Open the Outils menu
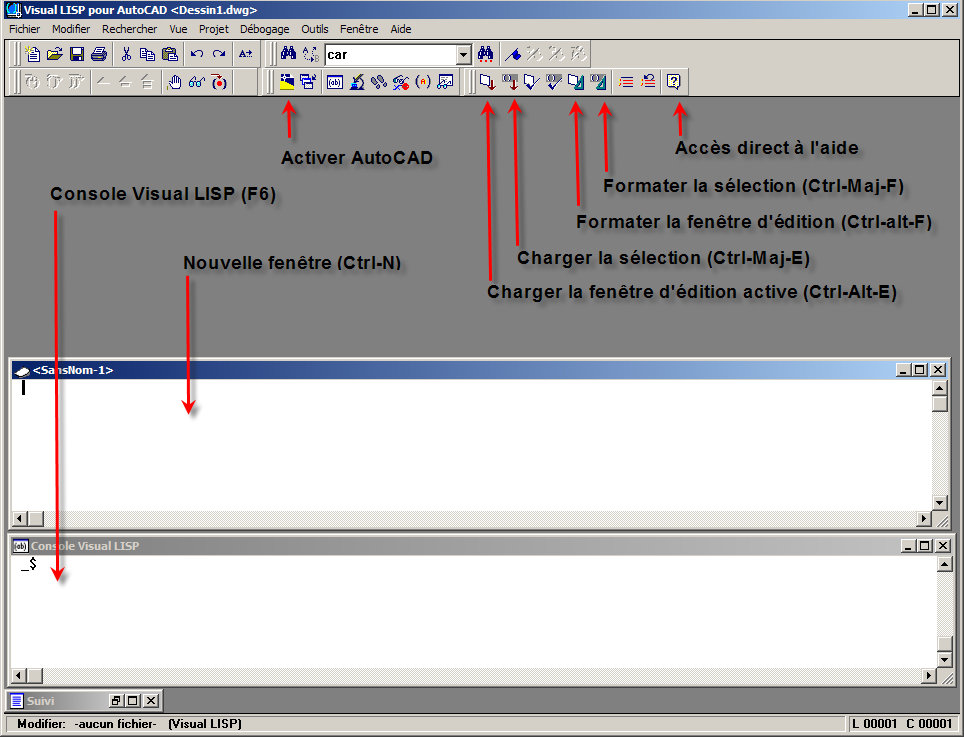Image resolution: width=964 pixels, height=737 pixels. click(x=314, y=29)
